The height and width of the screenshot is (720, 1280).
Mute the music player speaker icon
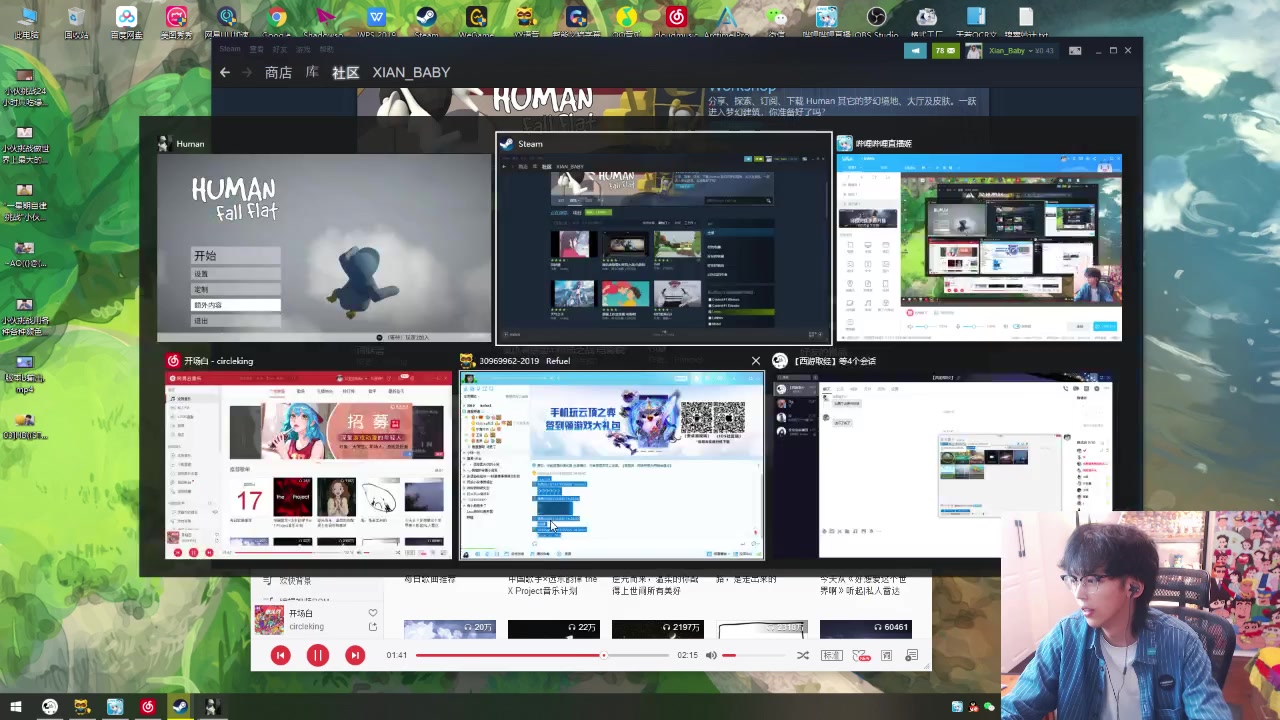pyautogui.click(x=711, y=655)
